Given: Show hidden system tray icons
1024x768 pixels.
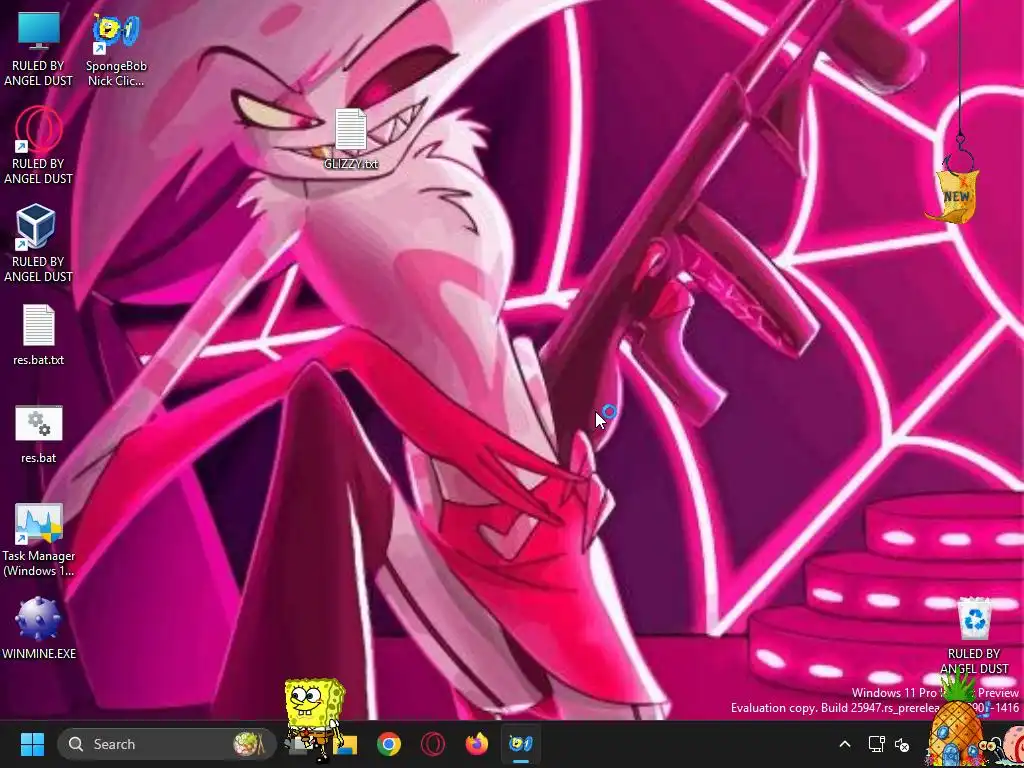Looking at the screenshot, I should [844, 744].
